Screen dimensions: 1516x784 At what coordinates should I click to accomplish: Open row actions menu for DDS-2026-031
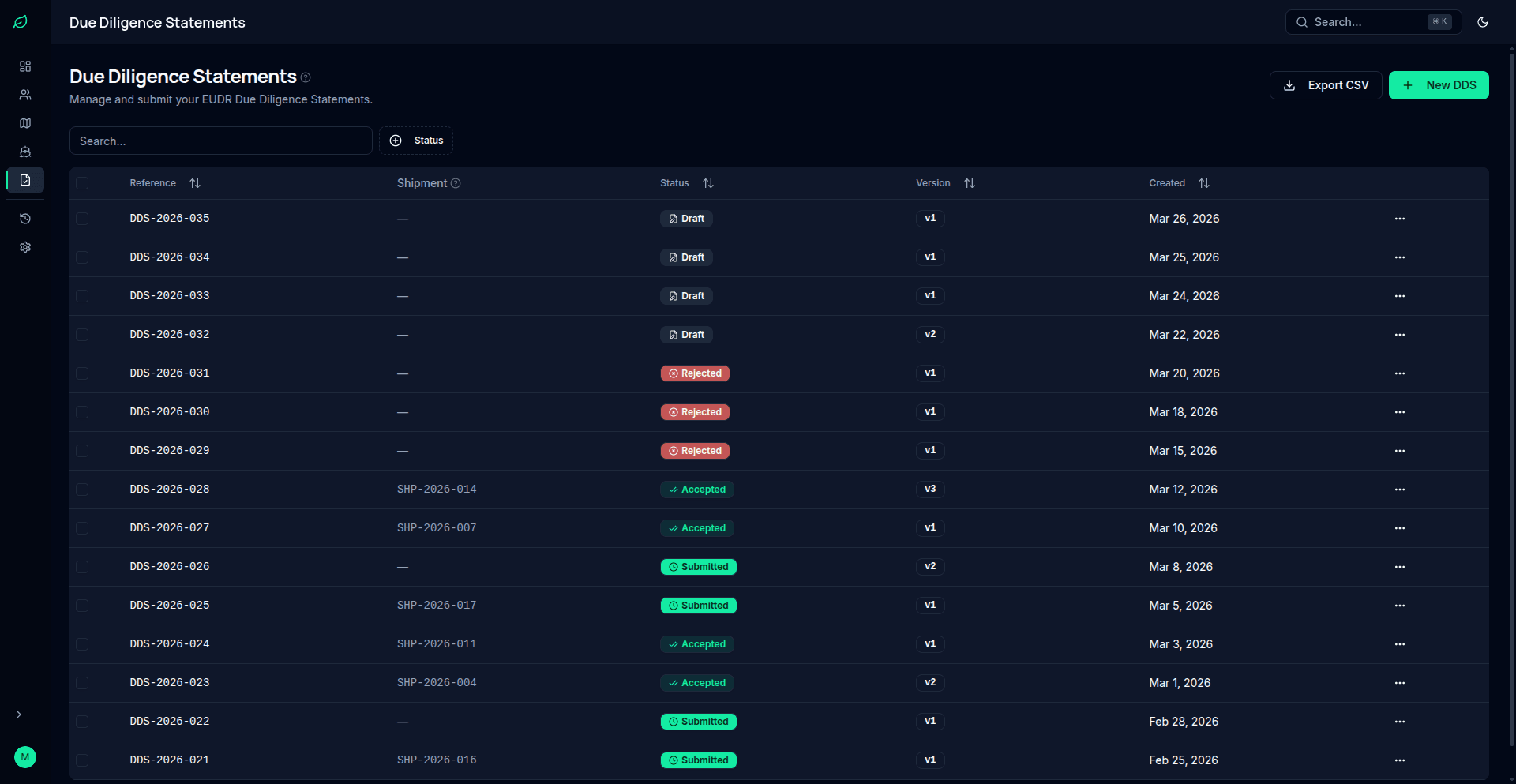point(1399,373)
